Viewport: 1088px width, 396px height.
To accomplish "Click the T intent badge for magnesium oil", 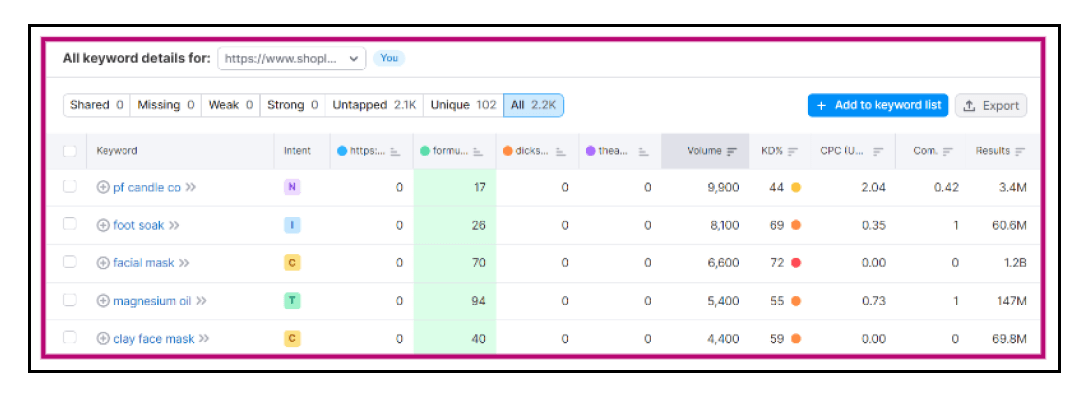I will click(x=292, y=301).
